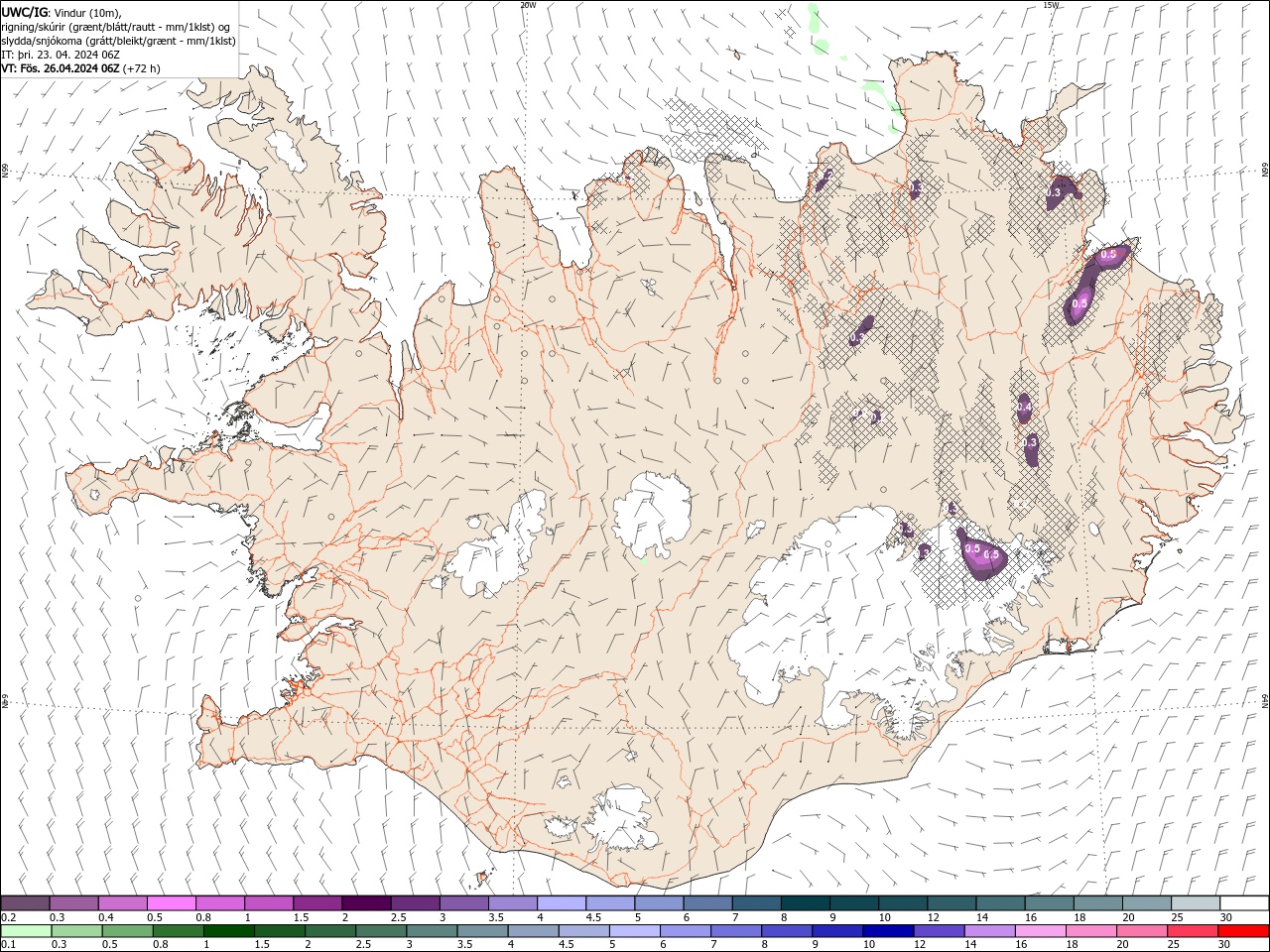
Task: Click the "20W" longitude label
Action: [528, 5]
